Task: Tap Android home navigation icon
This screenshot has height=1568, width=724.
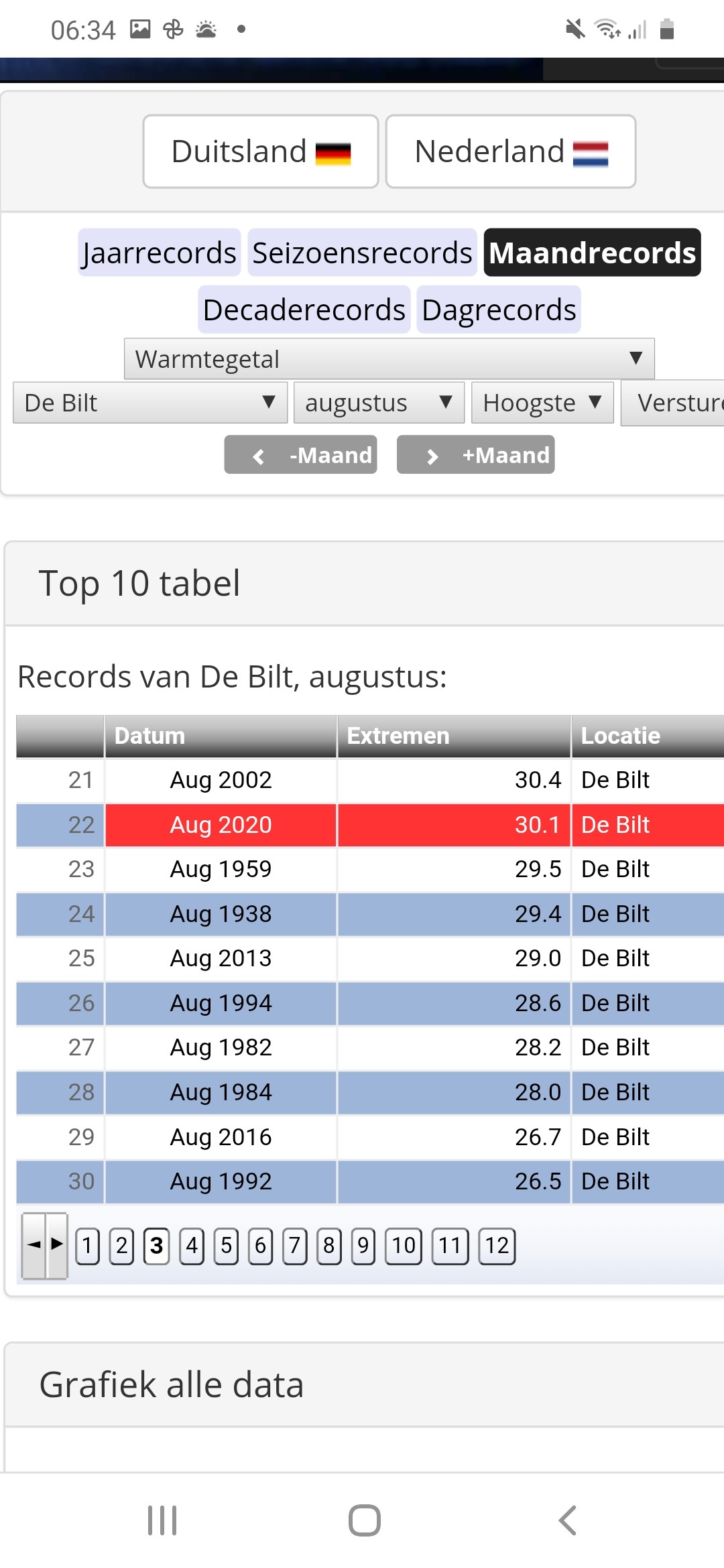Action: tap(364, 1520)
